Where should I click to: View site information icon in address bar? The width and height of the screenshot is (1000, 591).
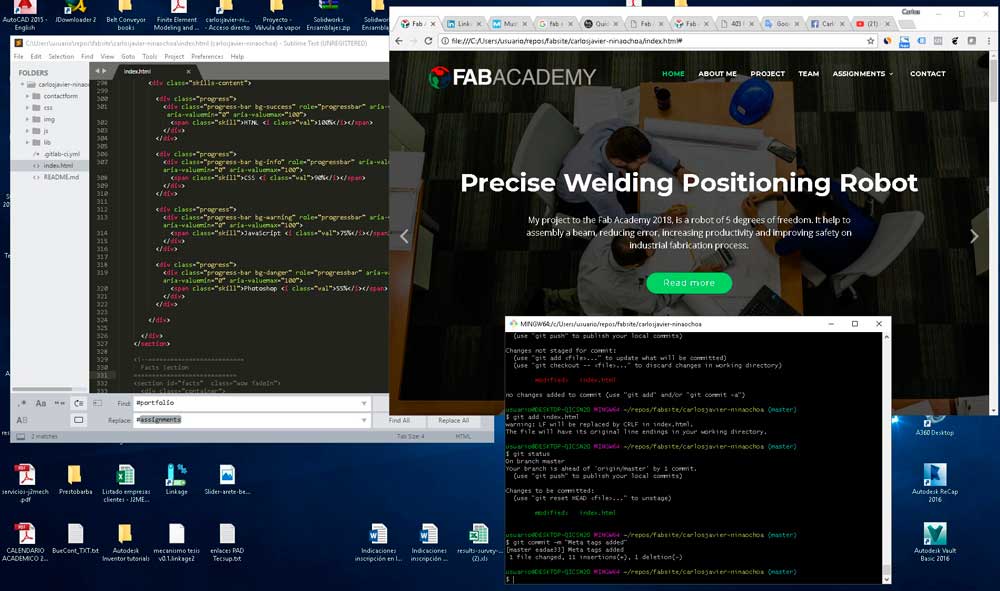[x=445, y=41]
